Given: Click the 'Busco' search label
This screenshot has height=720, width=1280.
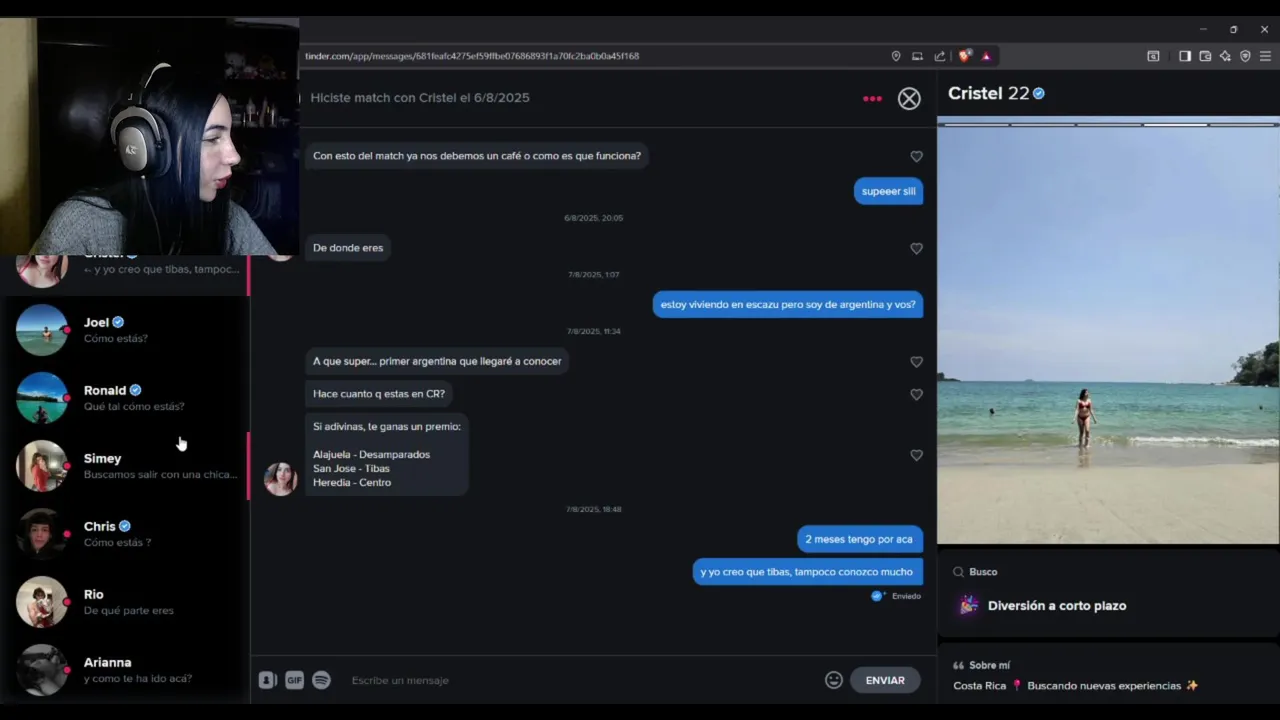Looking at the screenshot, I should (983, 572).
